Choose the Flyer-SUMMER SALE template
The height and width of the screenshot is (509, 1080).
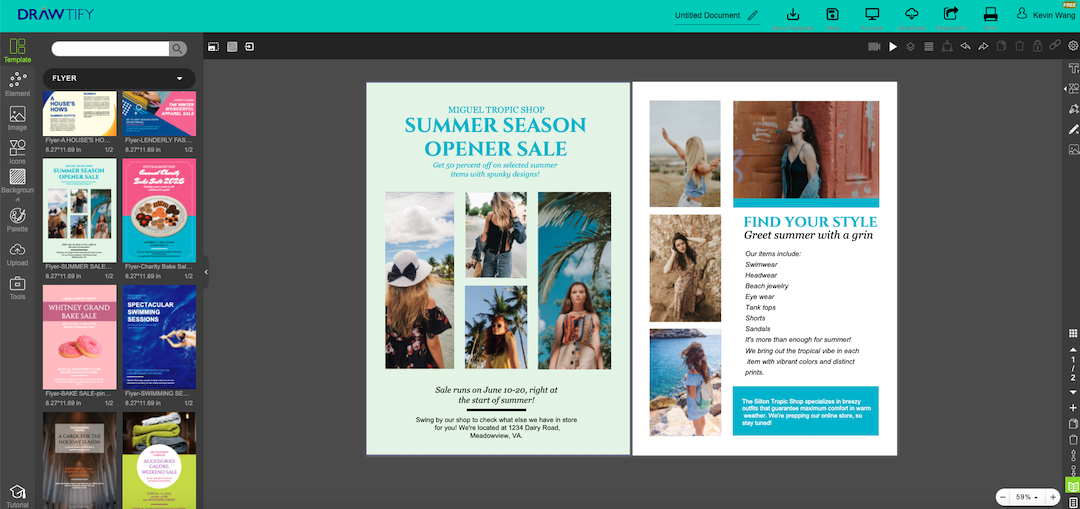click(x=79, y=210)
